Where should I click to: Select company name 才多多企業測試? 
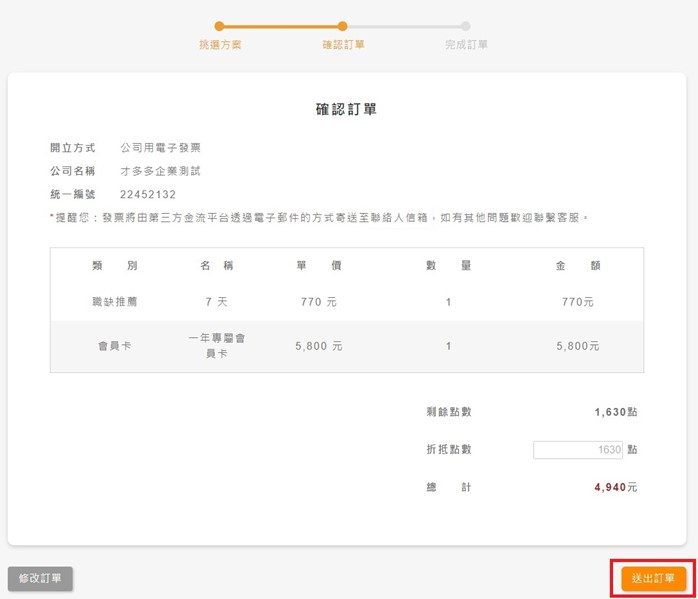click(160, 171)
